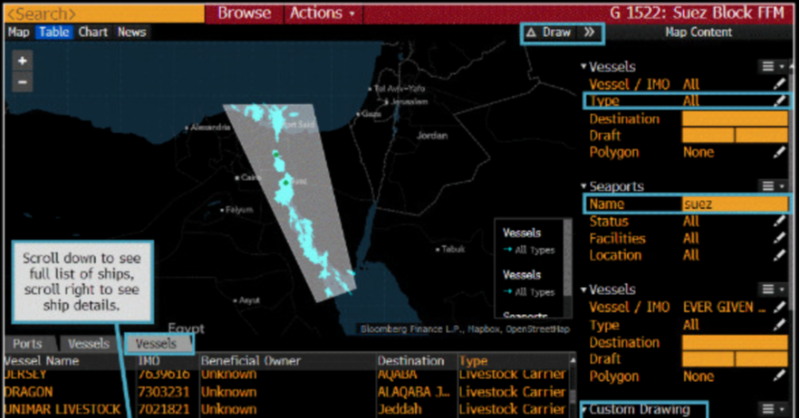The width and height of the screenshot is (800, 418).
Task: Click the Draw tool button
Action: coord(549,33)
